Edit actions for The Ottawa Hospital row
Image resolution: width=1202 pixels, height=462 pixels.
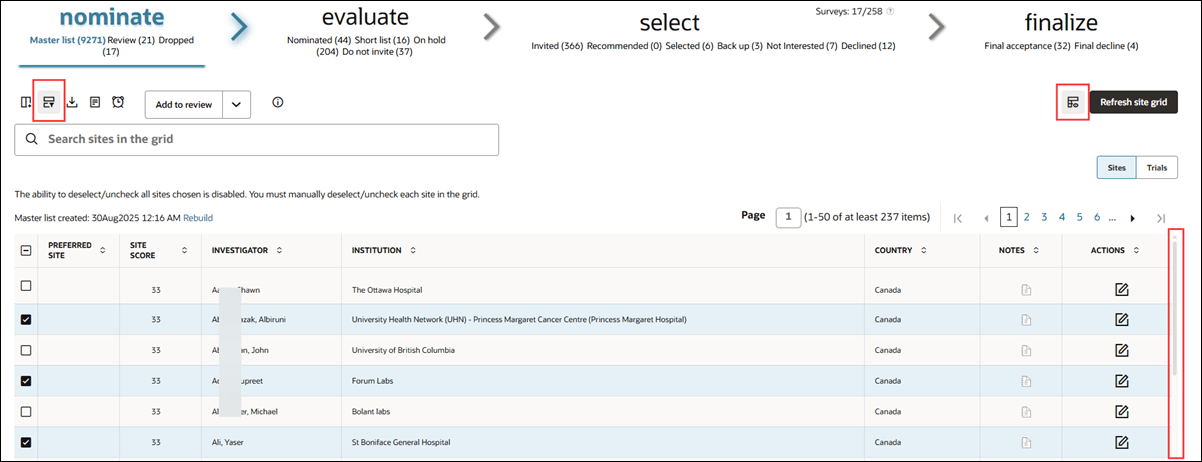point(1122,289)
